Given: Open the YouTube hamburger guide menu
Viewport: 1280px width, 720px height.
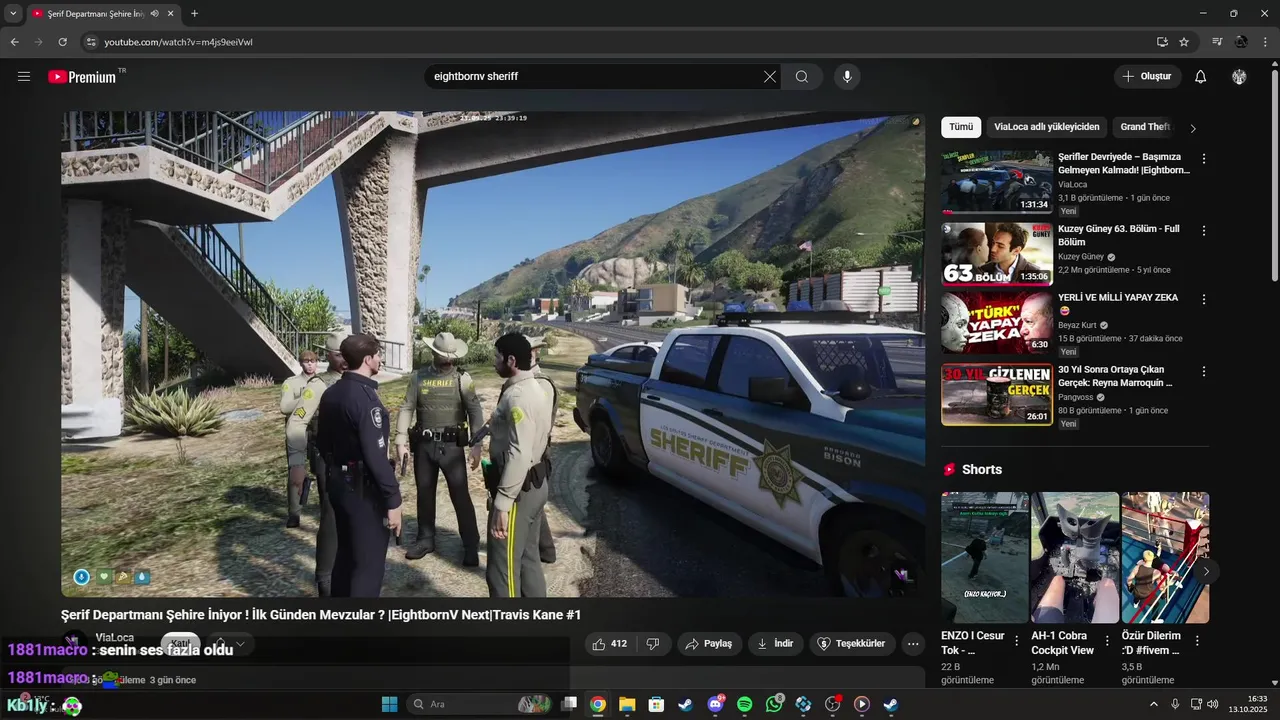Looking at the screenshot, I should [24, 76].
